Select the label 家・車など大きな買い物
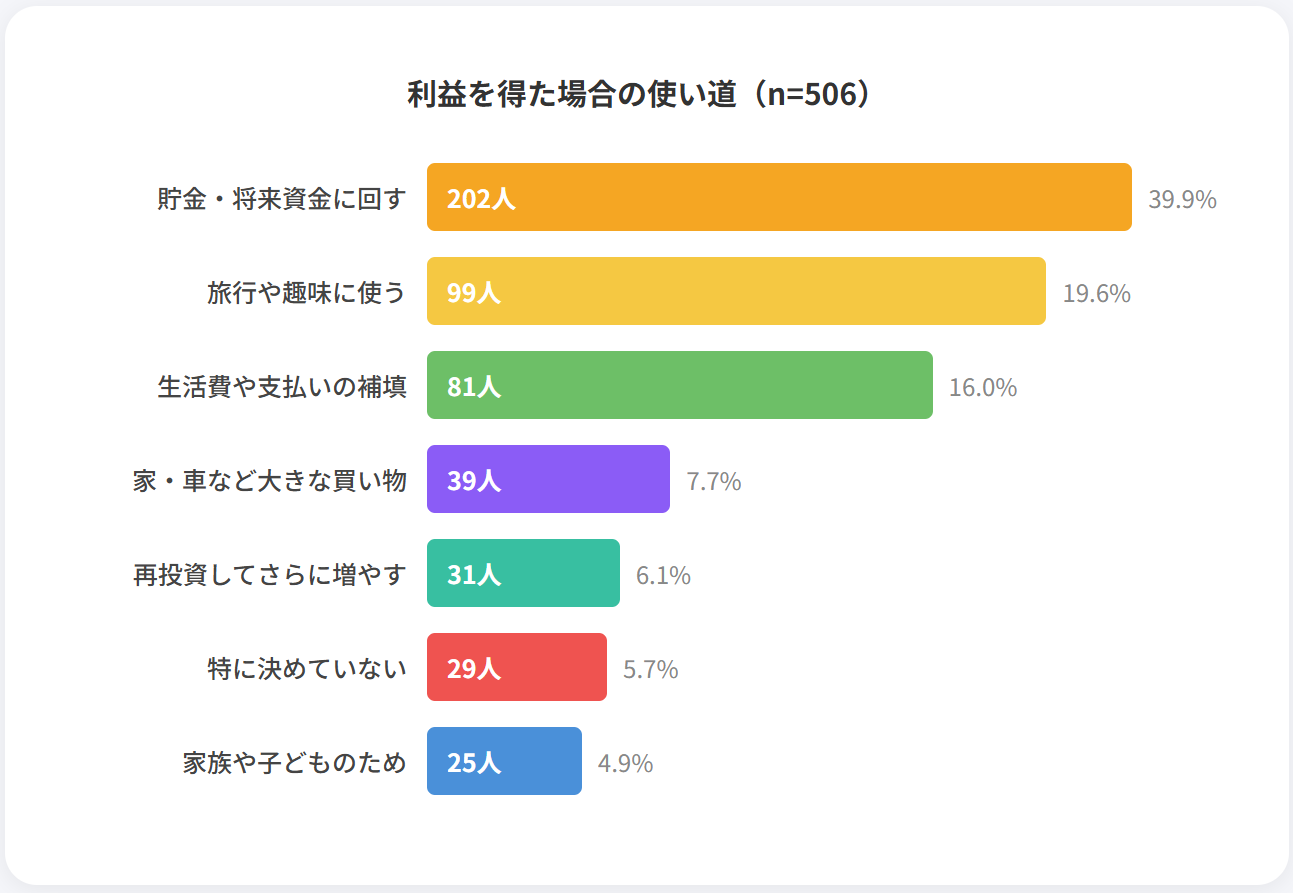 point(270,481)
